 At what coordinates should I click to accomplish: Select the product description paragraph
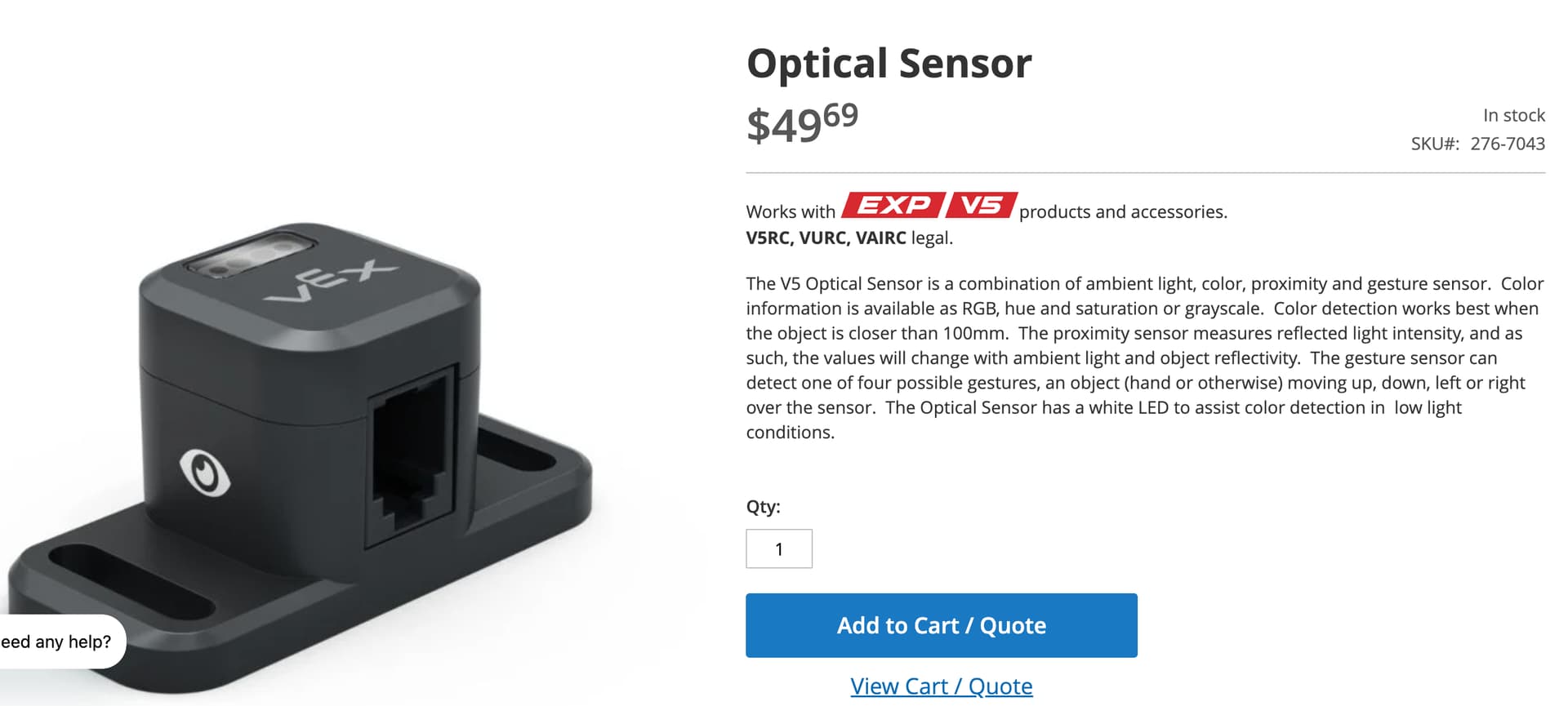click(1143, 357)
